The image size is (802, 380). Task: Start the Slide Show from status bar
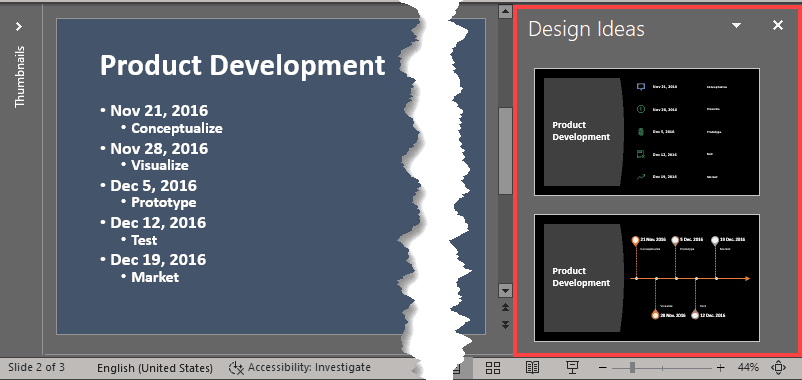pyautogui.click(x=572, y=367)
